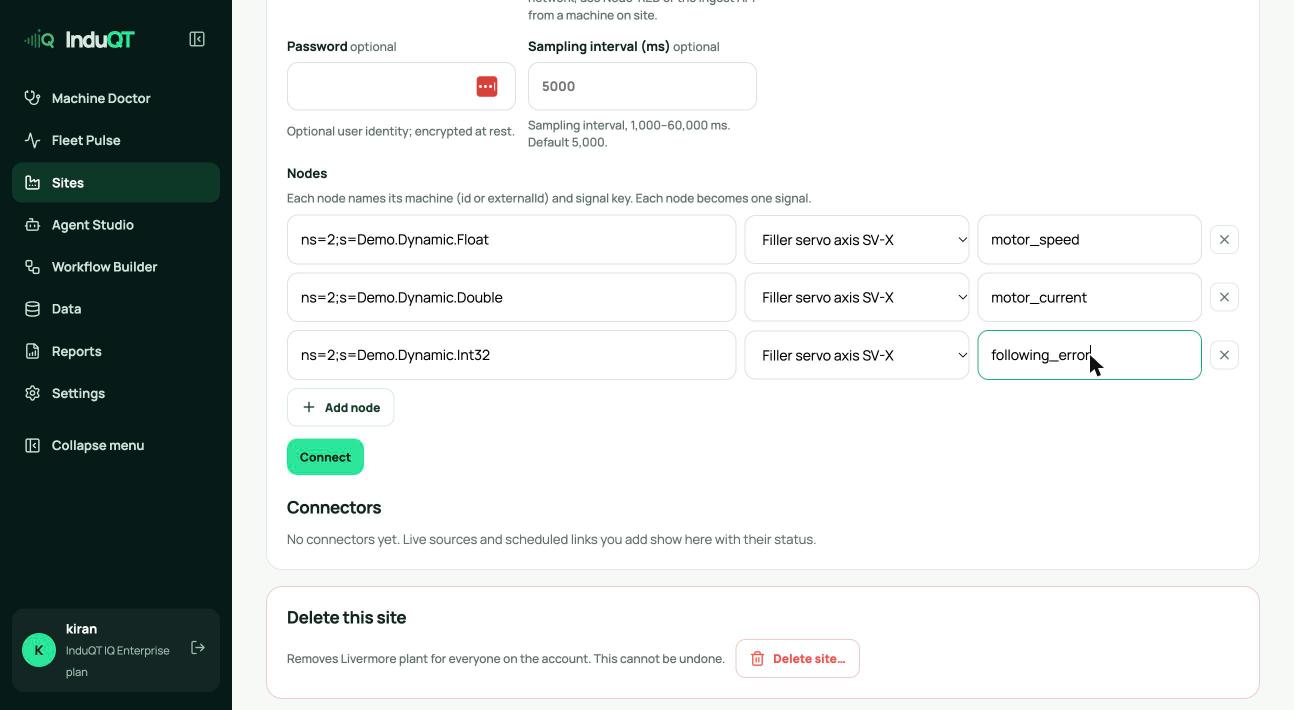1294x710 pixels.
Task: Click the red password manager icon
Action: (487, 87)
